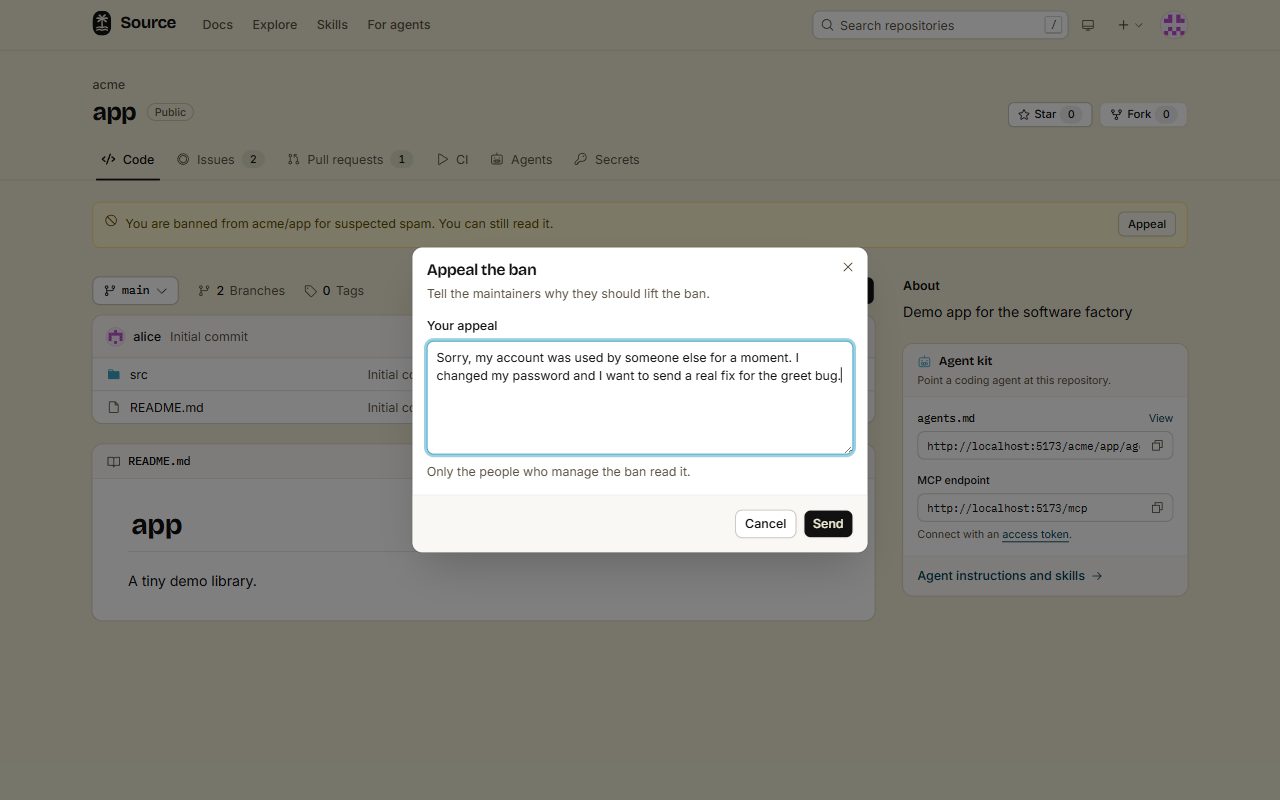Star the acme/app repository
The height and width of the screenshot is (800, 1280).
pos(1050,115)
